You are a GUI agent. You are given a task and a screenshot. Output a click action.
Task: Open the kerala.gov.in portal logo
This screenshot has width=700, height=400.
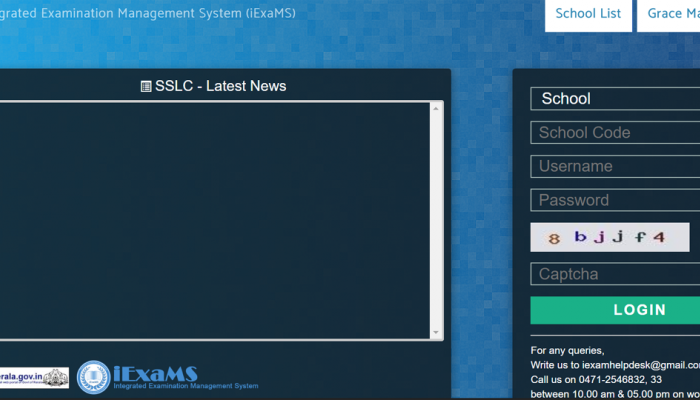coord(34,378)
